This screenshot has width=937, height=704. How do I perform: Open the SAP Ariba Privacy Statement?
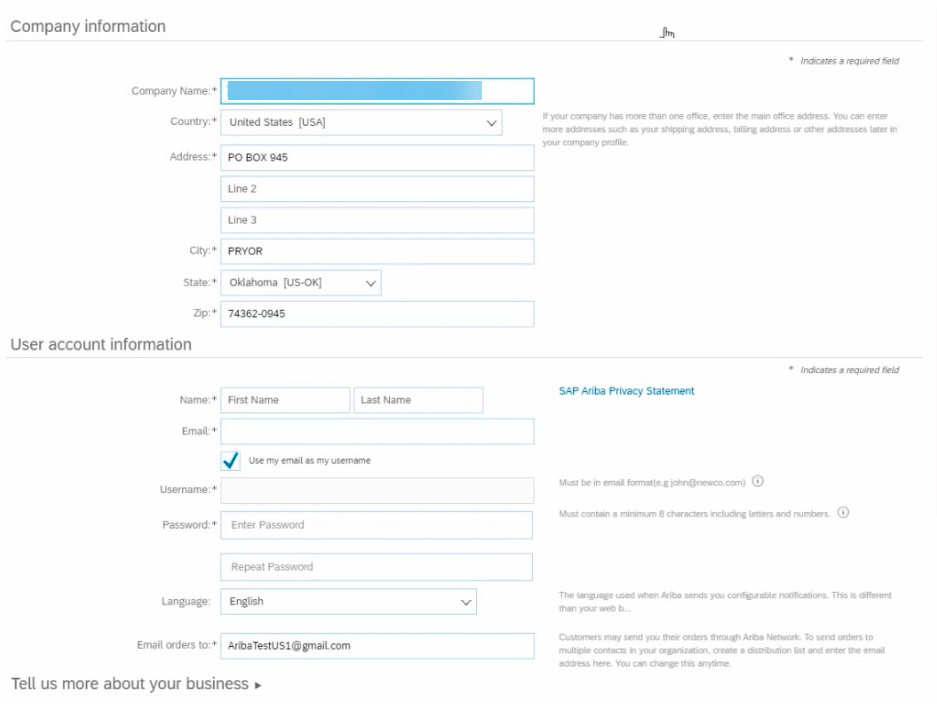[624, 391]
